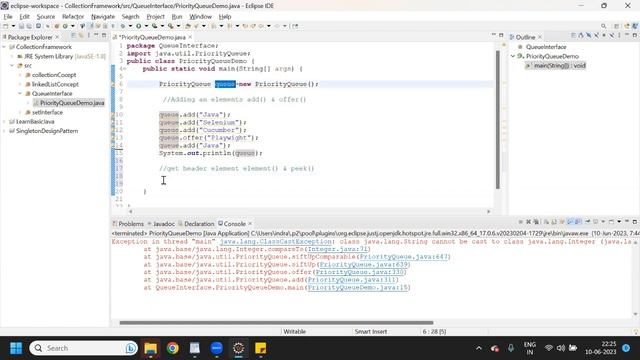The image size is (640, 360).
Task: Collapse PriorityQueueDemo class in Outline
Action: pos(513,56)
